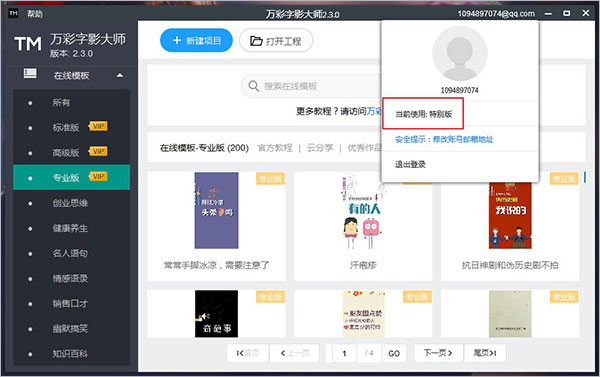
Task: Open the 帮助 menu
Action: pyautogui.click(x=34, y=14)
